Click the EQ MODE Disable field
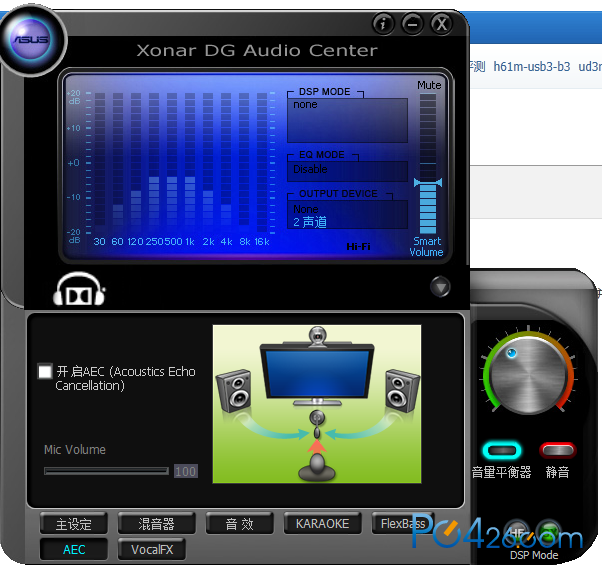 click(347, 171)
